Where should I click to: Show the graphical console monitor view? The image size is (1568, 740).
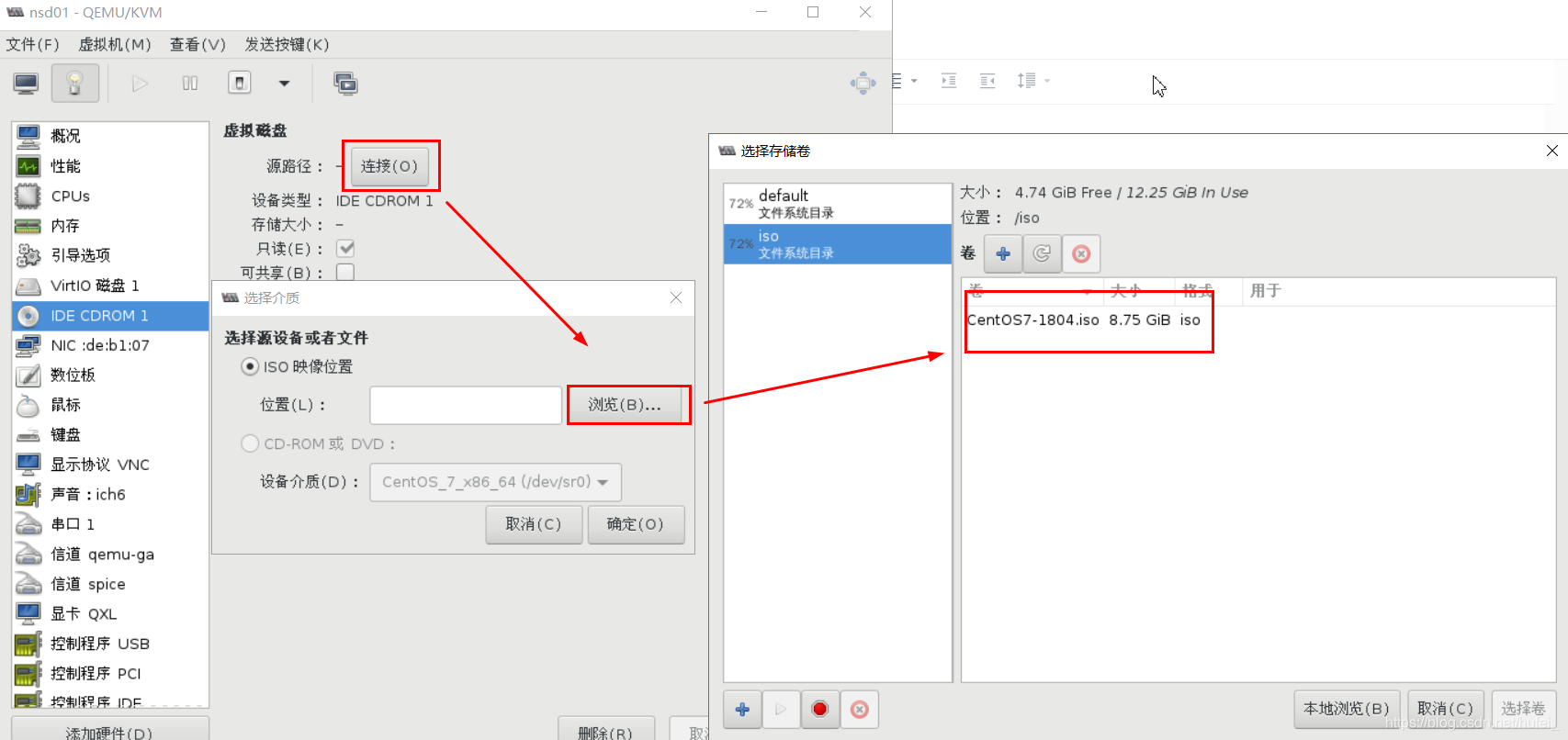pos(26,84)
